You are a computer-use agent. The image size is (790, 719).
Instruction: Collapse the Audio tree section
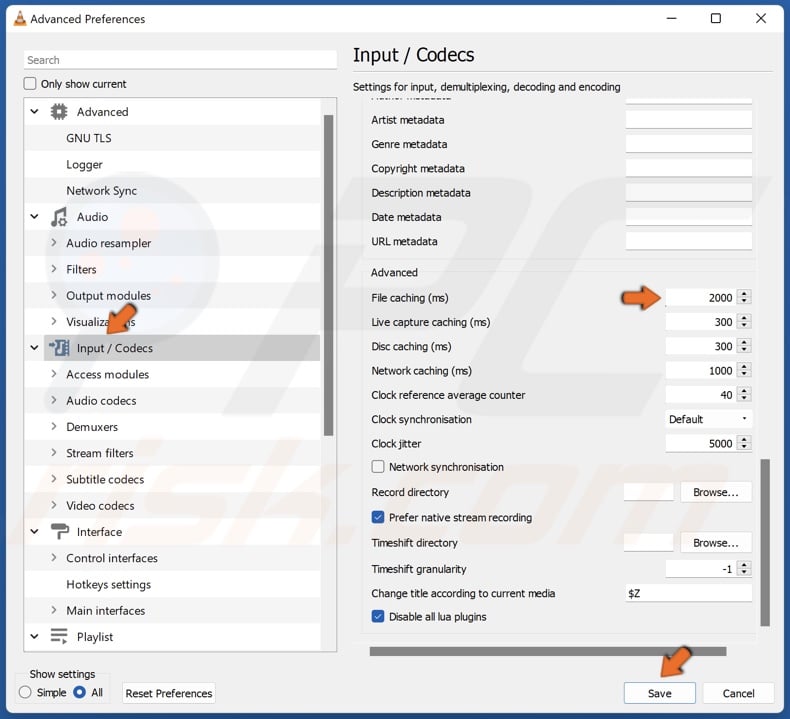click(34, 217)
